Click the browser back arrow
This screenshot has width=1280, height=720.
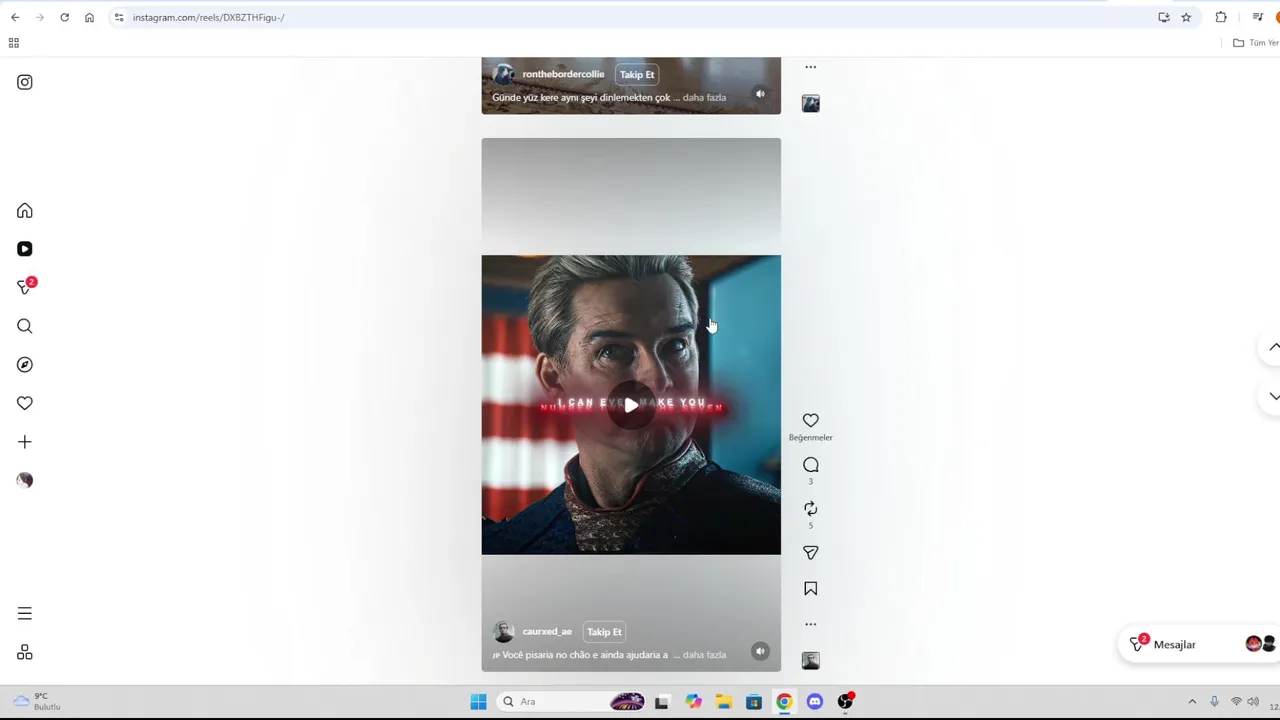15,17
